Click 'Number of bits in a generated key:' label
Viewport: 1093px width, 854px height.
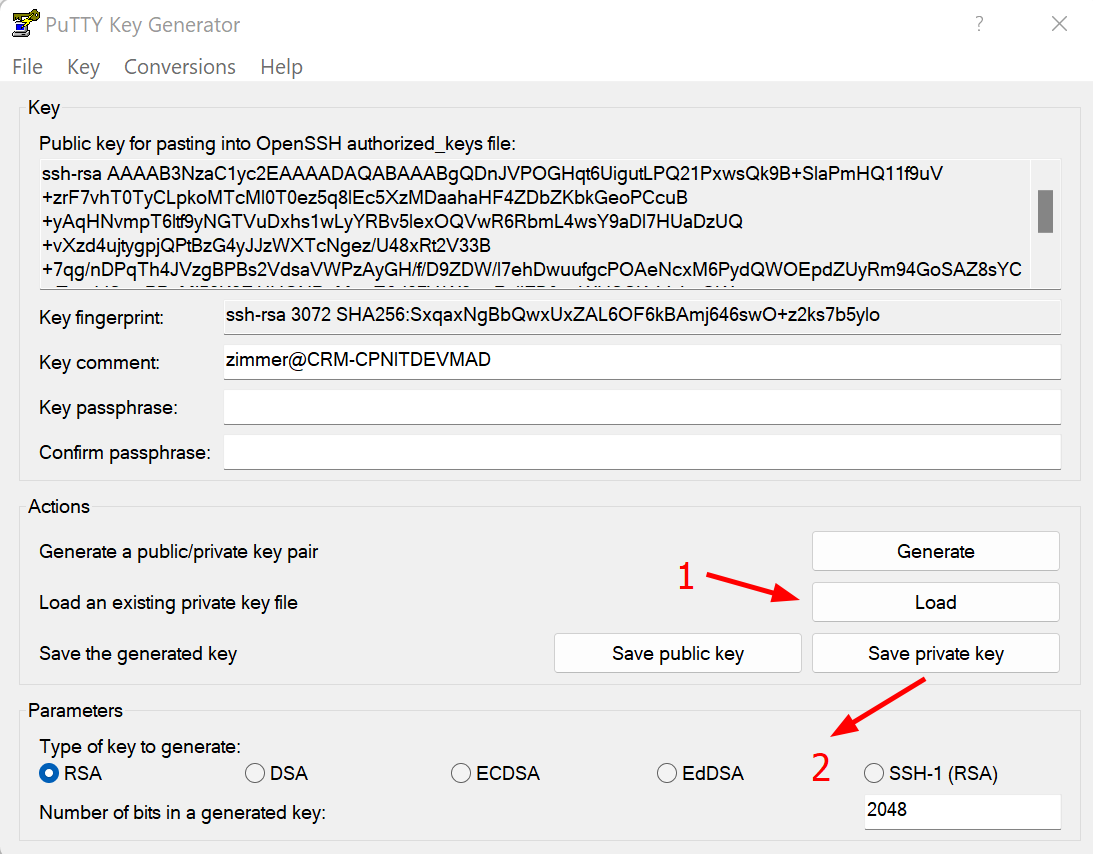point(183,813)
